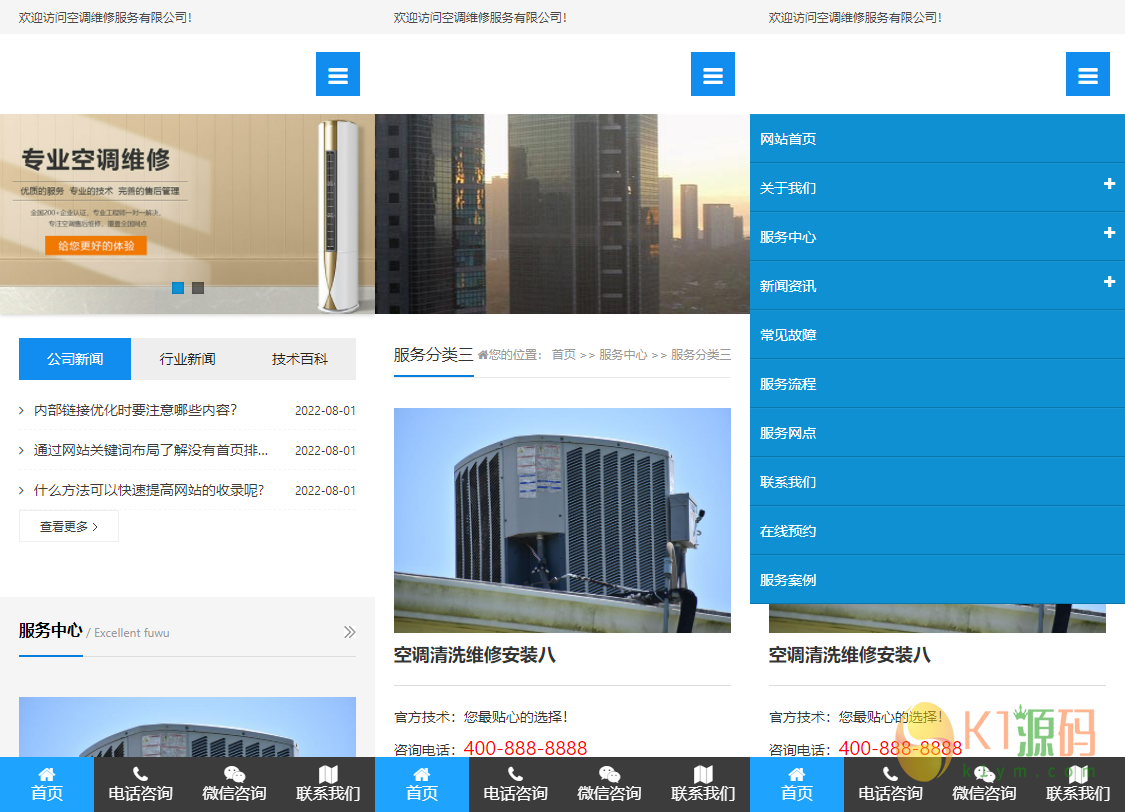Tap 电话咨询 phone icon below the 服务中心 heading
Screen dimensions: 1125x812
(x=140, y=775)
